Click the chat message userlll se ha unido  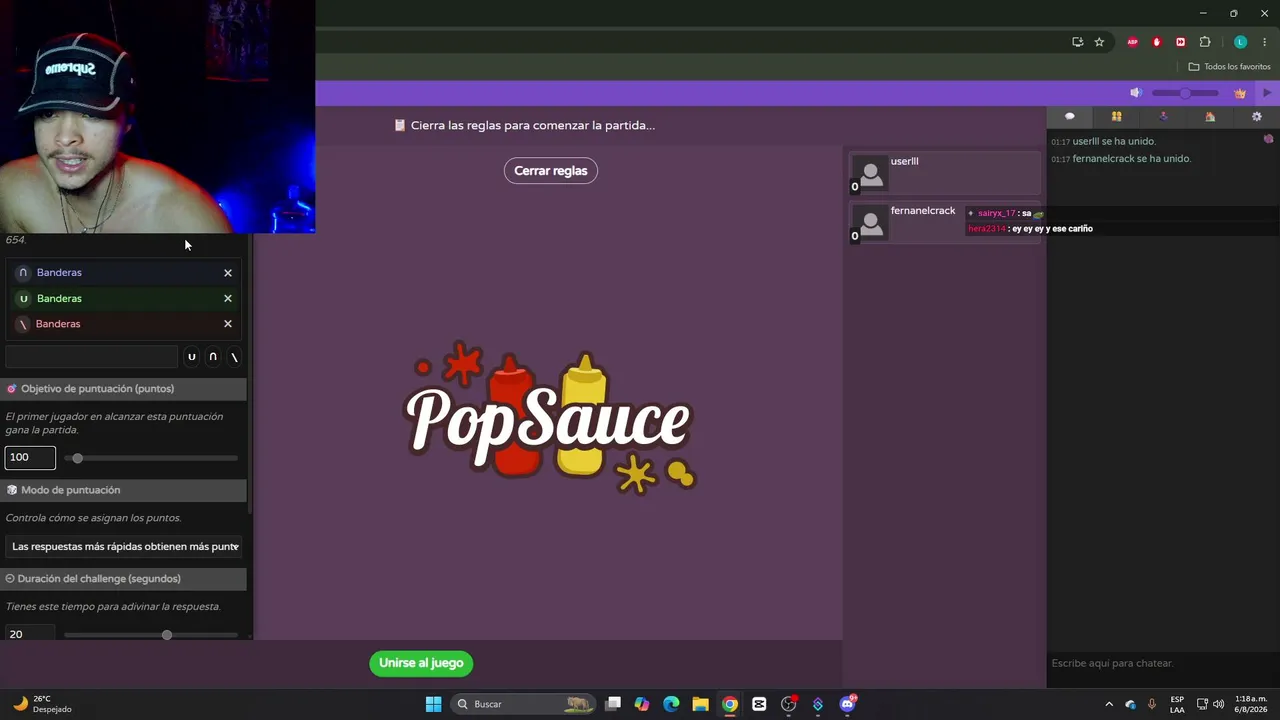point(1114,142)
